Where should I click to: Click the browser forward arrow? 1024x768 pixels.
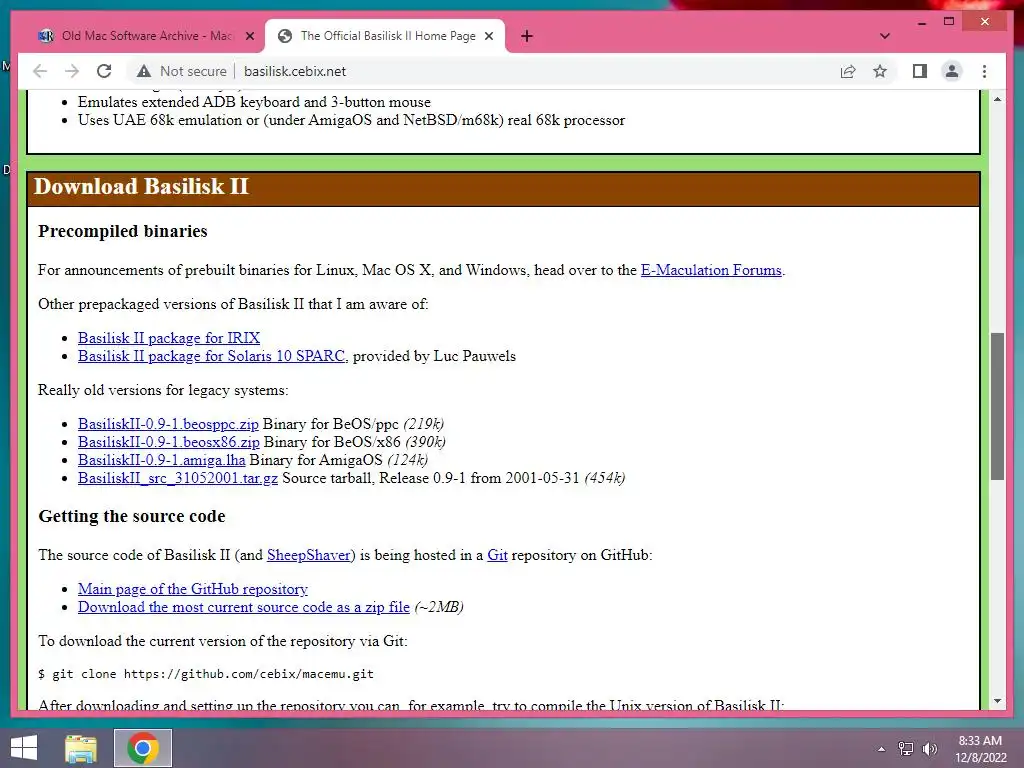tap(72, 71)
